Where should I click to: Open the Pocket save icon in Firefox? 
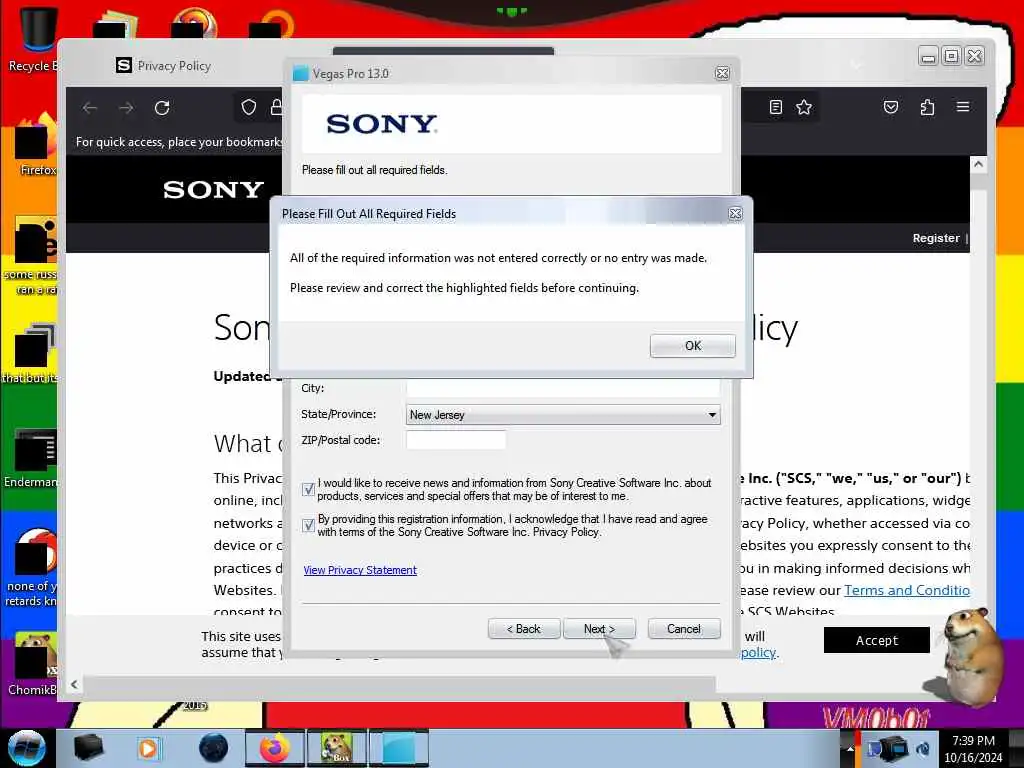[891, 107]
